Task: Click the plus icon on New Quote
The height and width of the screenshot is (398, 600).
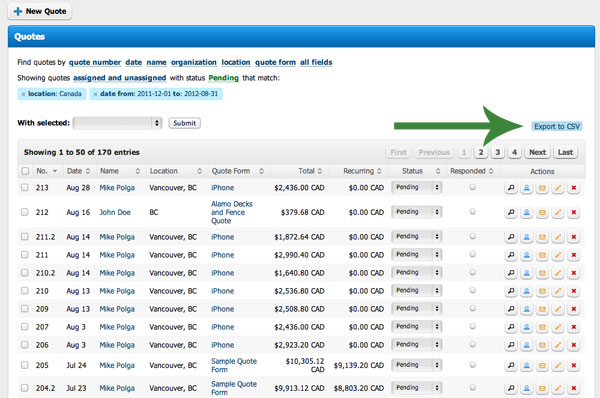Action: pos(18,11)
